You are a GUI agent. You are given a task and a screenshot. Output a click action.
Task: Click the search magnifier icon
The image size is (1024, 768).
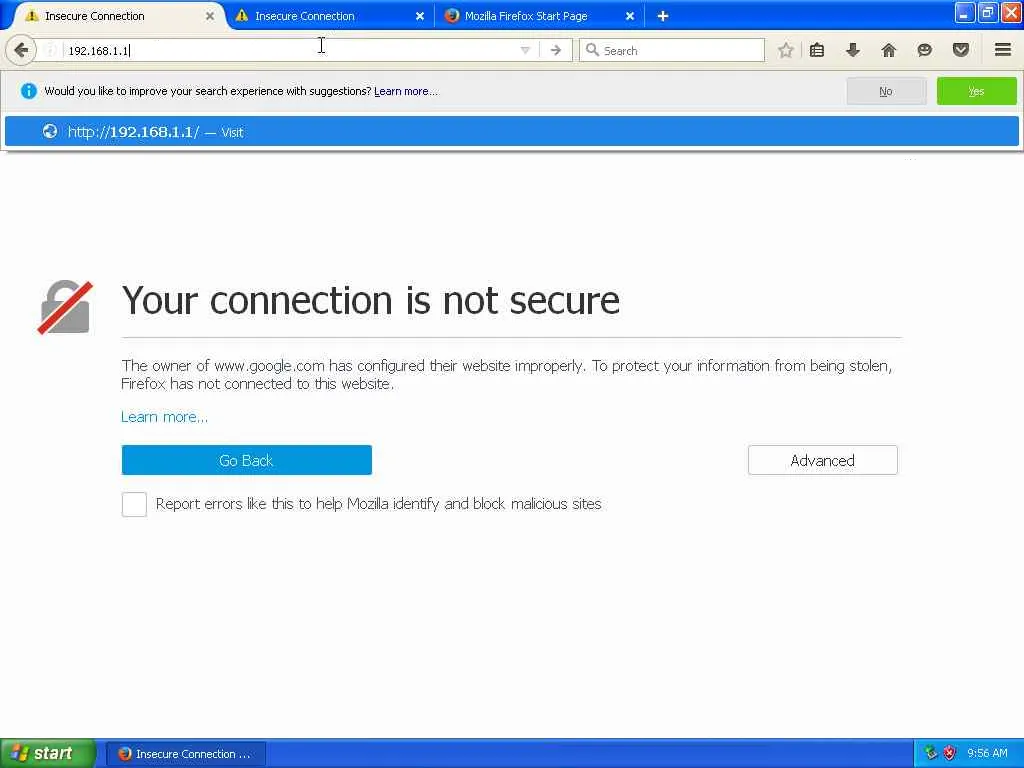click(x=592, y=50)
